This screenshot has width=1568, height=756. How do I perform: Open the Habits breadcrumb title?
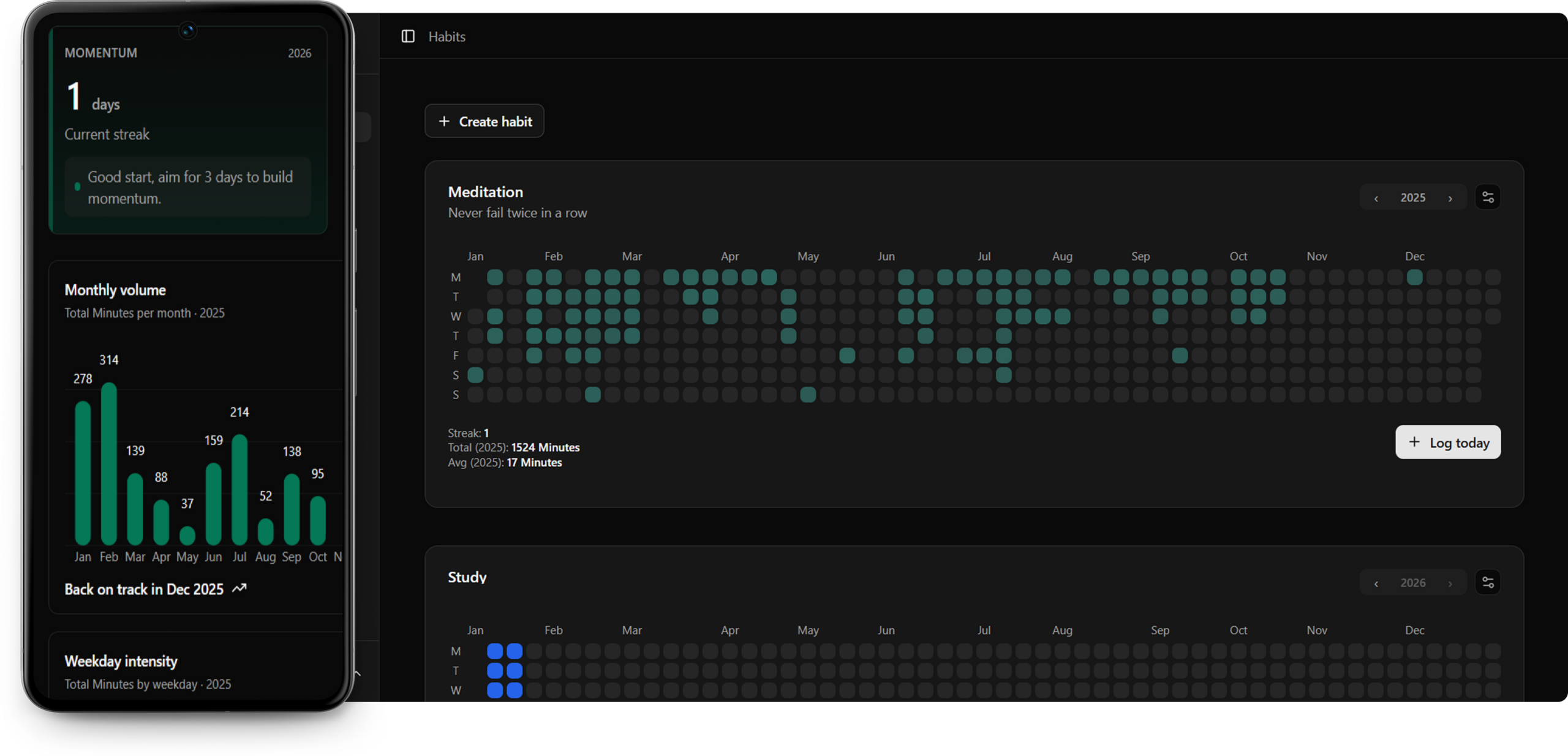[x=447, y=37]
